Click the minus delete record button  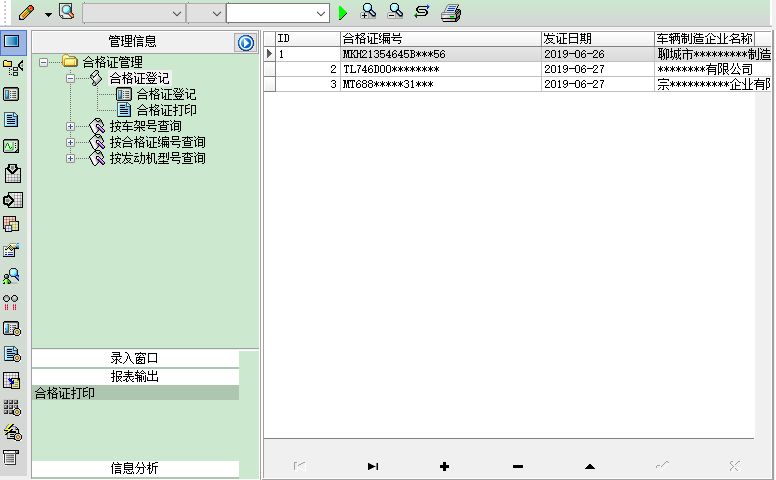point(518,466)
